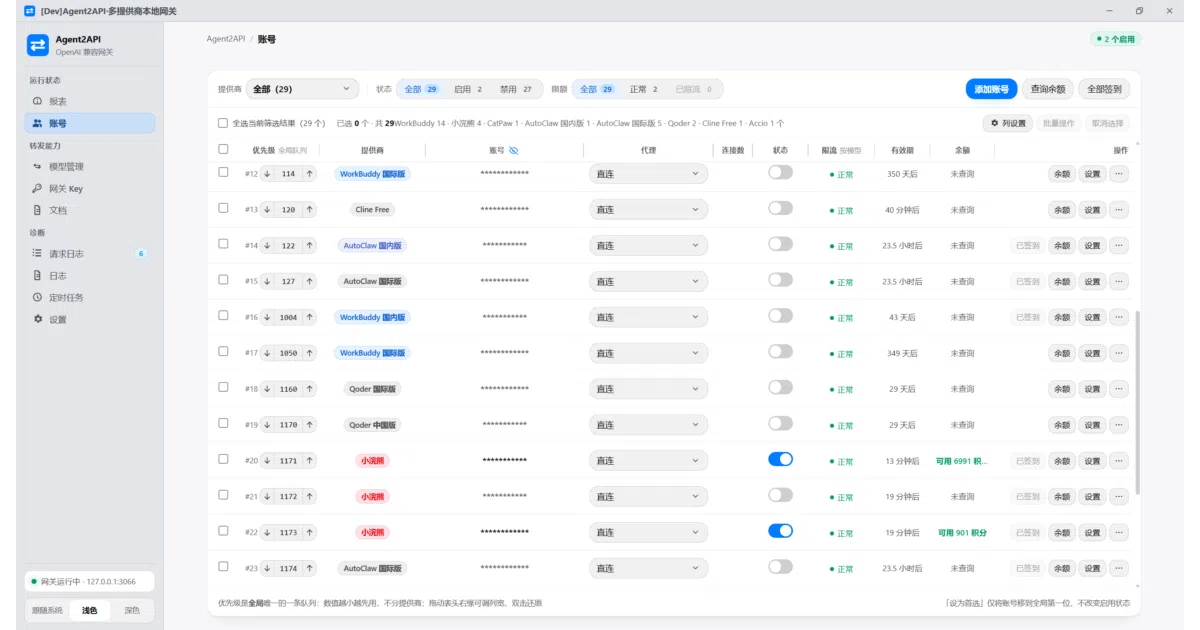Disable the 小浣熊 account #20 switch

click(x=780, y=460)
